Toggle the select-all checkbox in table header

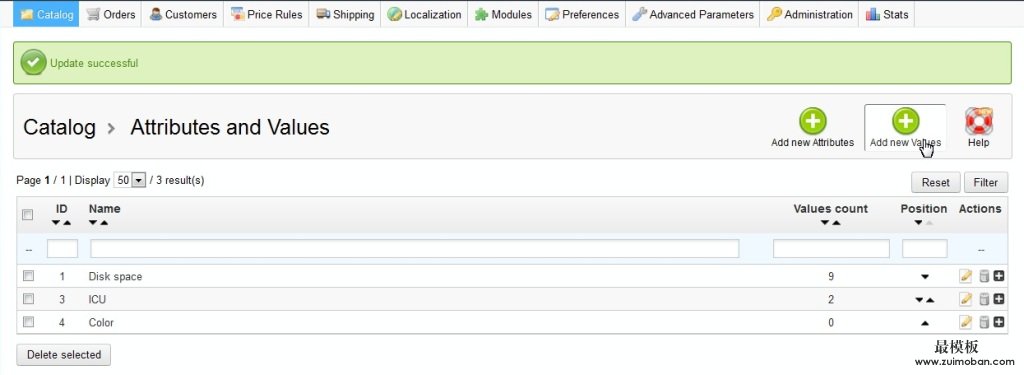coord(27,214)
